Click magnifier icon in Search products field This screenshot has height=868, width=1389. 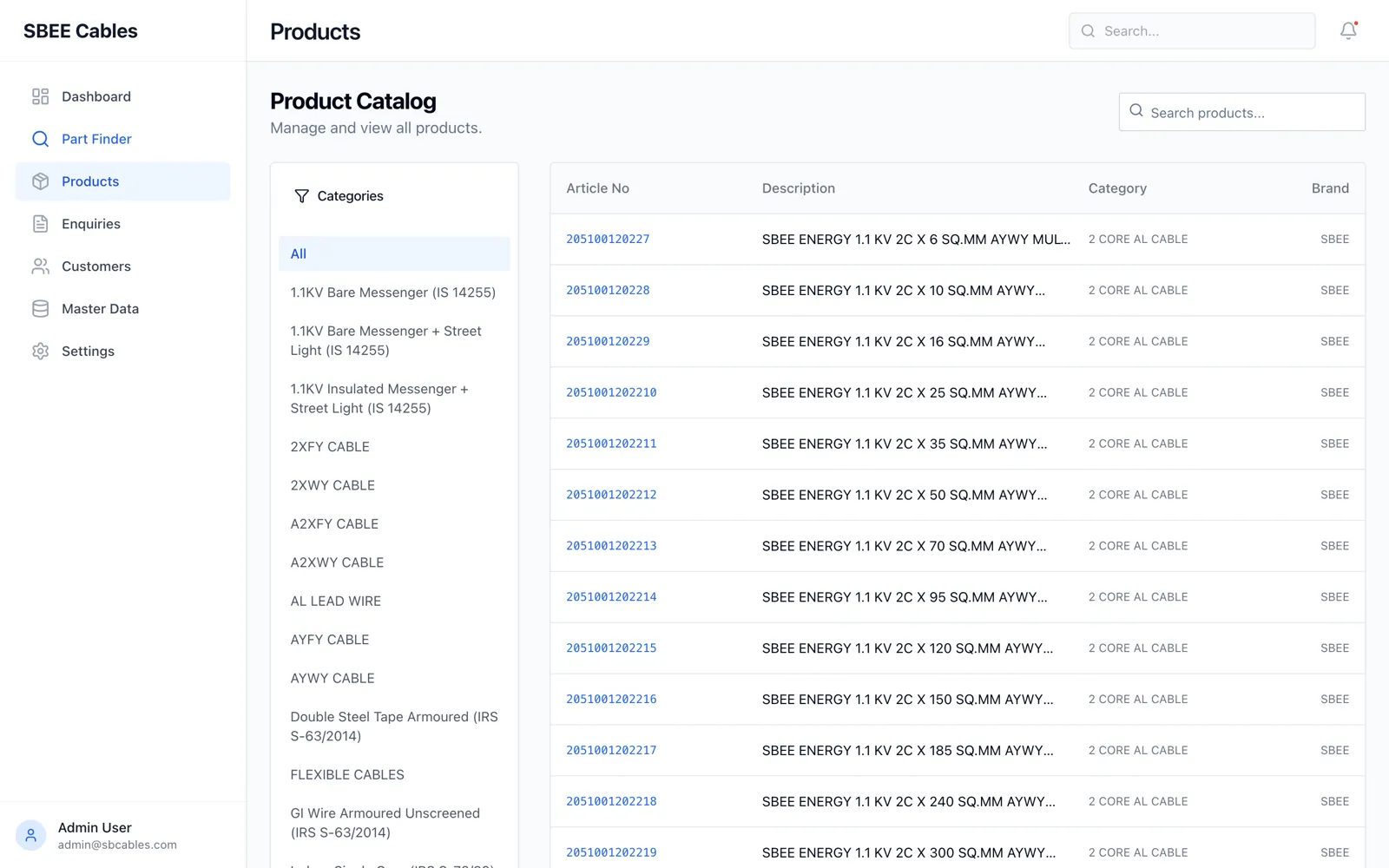tap(1136, 110)
